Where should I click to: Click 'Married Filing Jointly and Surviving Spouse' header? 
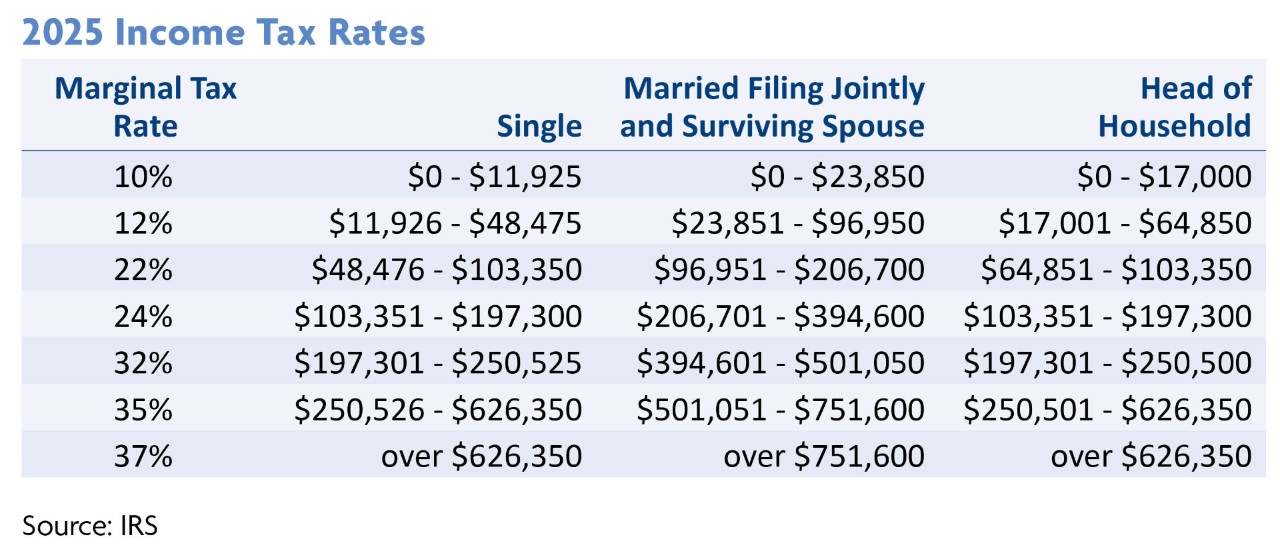click(772, 107)
